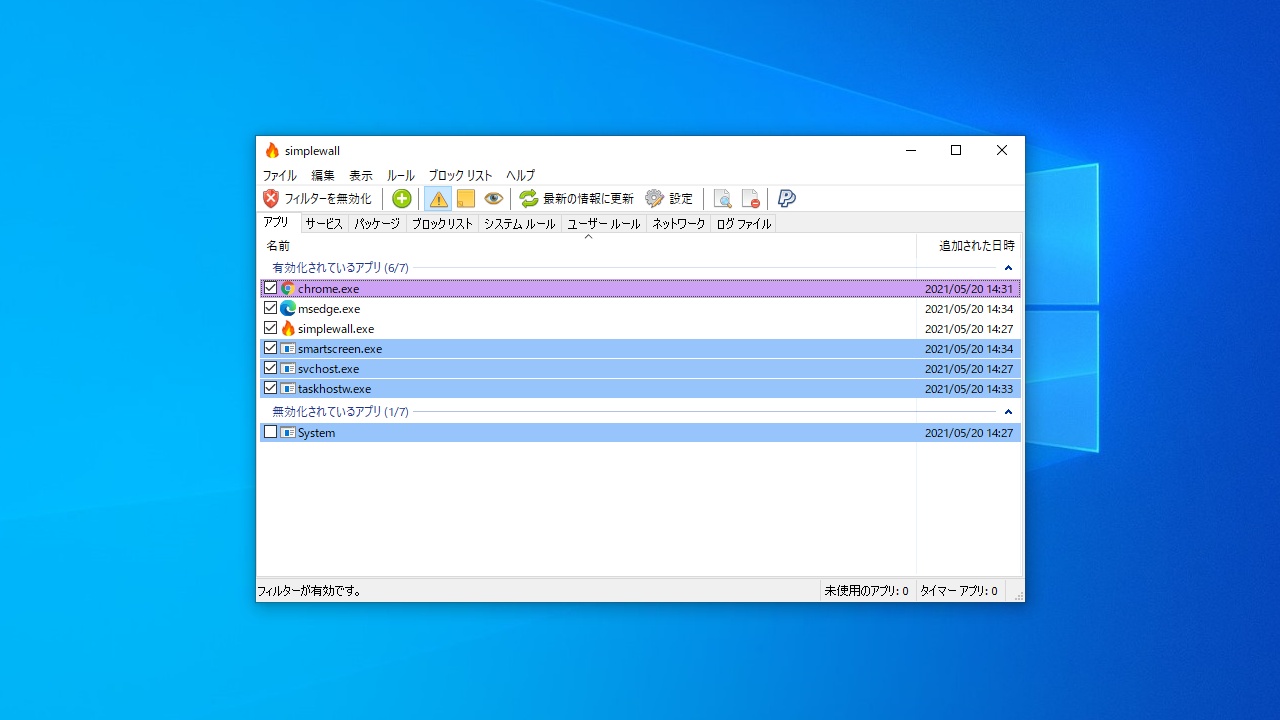This screenshot has height=720, width=1280.
Task: Select msedge.exe date 2021/05/20 14:34
Action: (x=969, y=309)
